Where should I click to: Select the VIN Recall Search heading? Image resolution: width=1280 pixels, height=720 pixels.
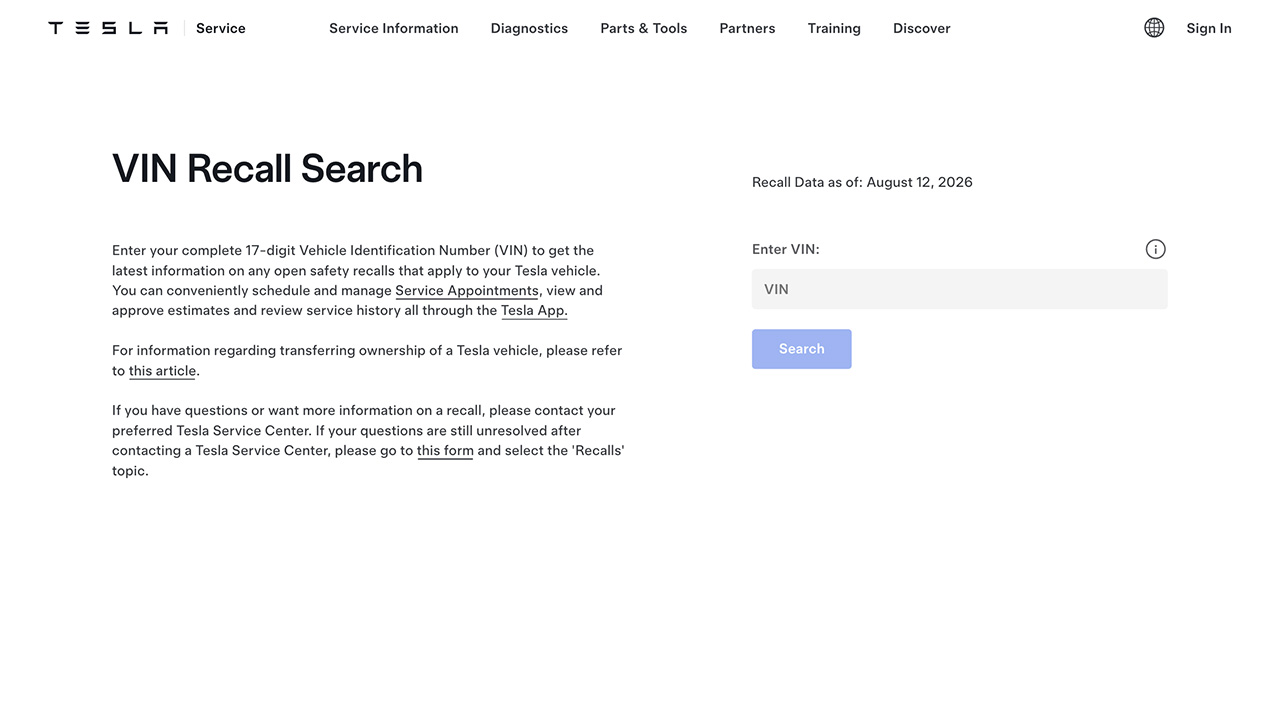(267, 168)
